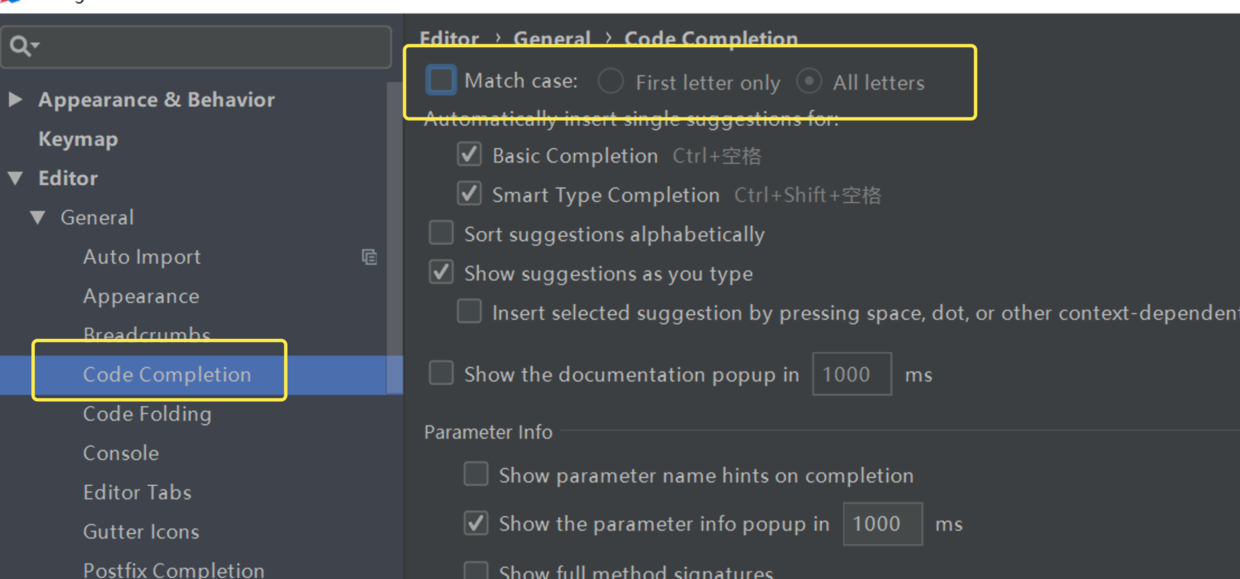The image size is (1240, 579).
Task: Collapse the Editor tree node
Action: click(15, 178)
